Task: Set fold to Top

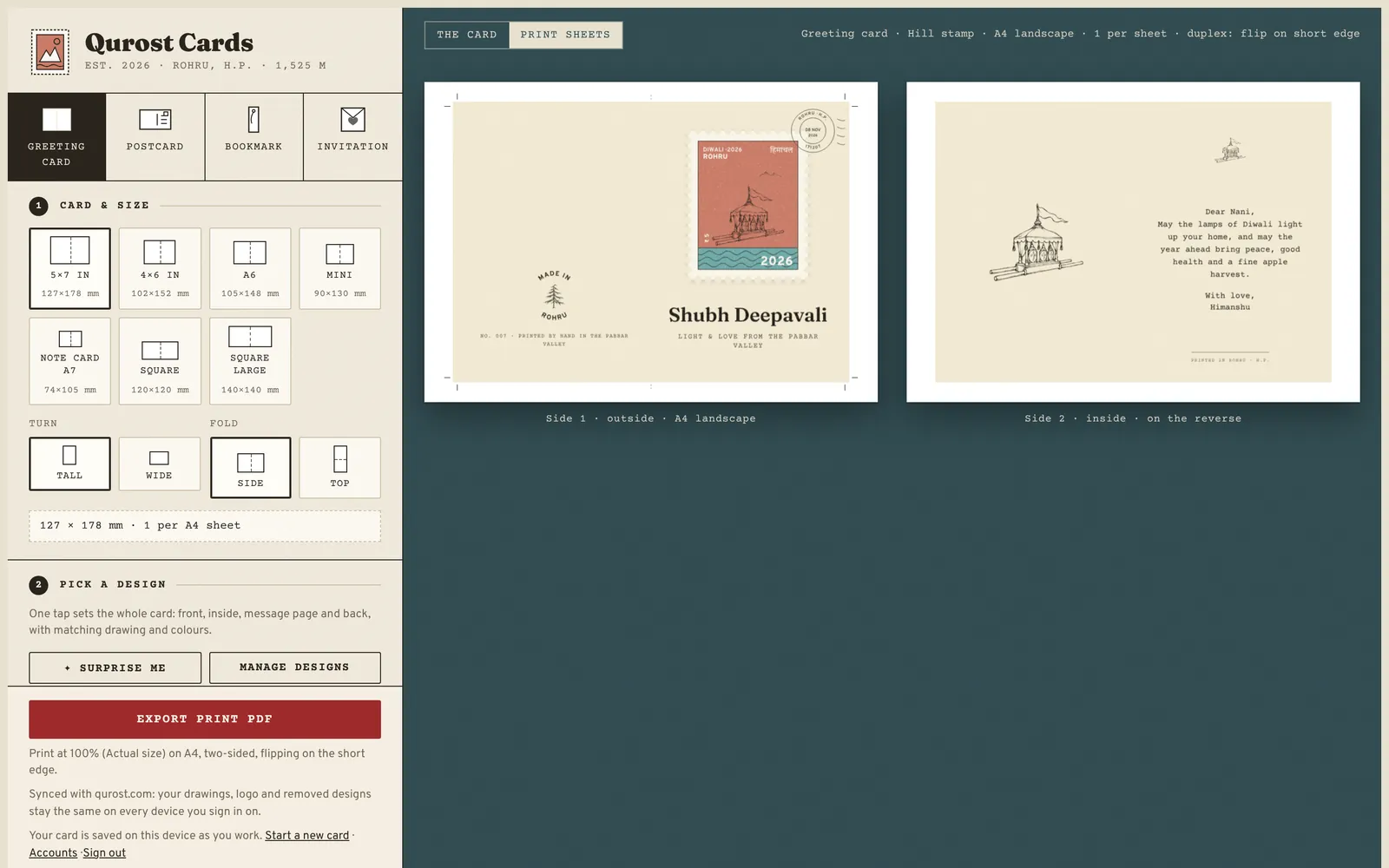Action: [339, 468]
